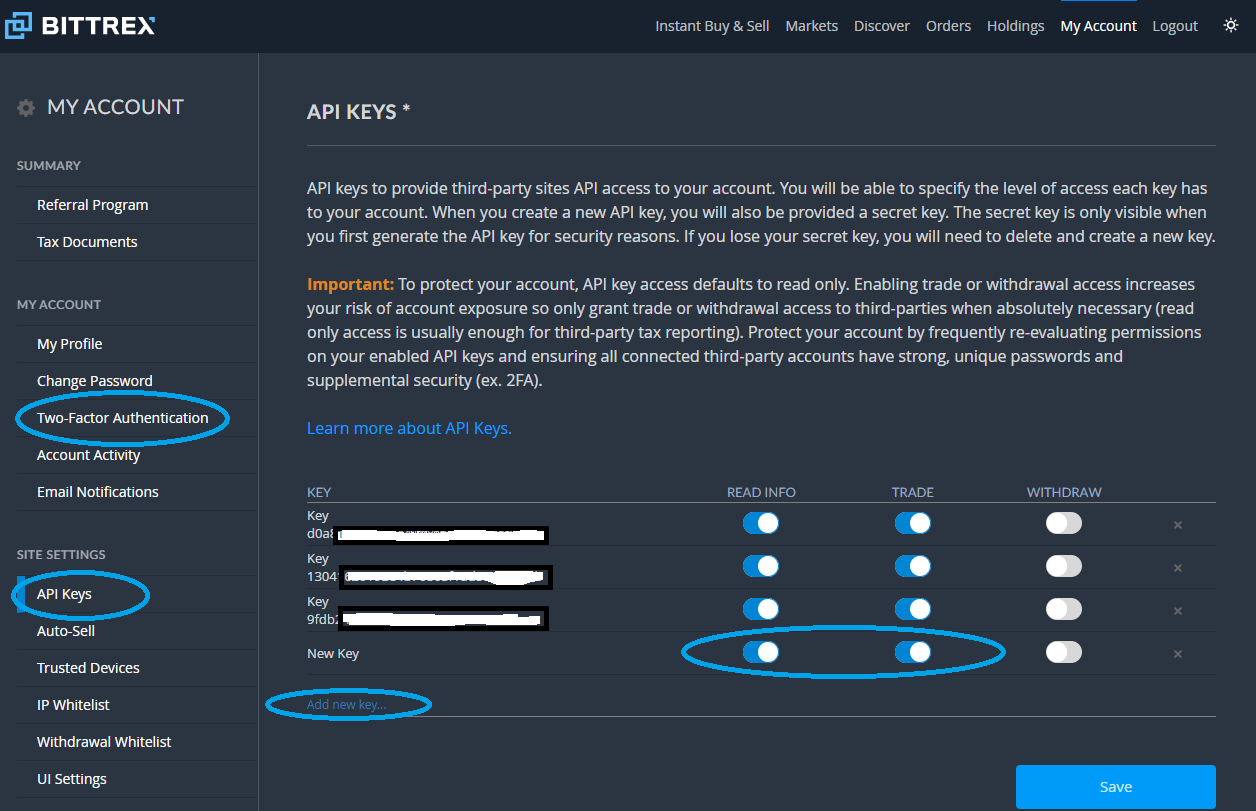Open Tax Documents in sidebar
Screen dimensions: 1256x811
[x=87, y=242]
